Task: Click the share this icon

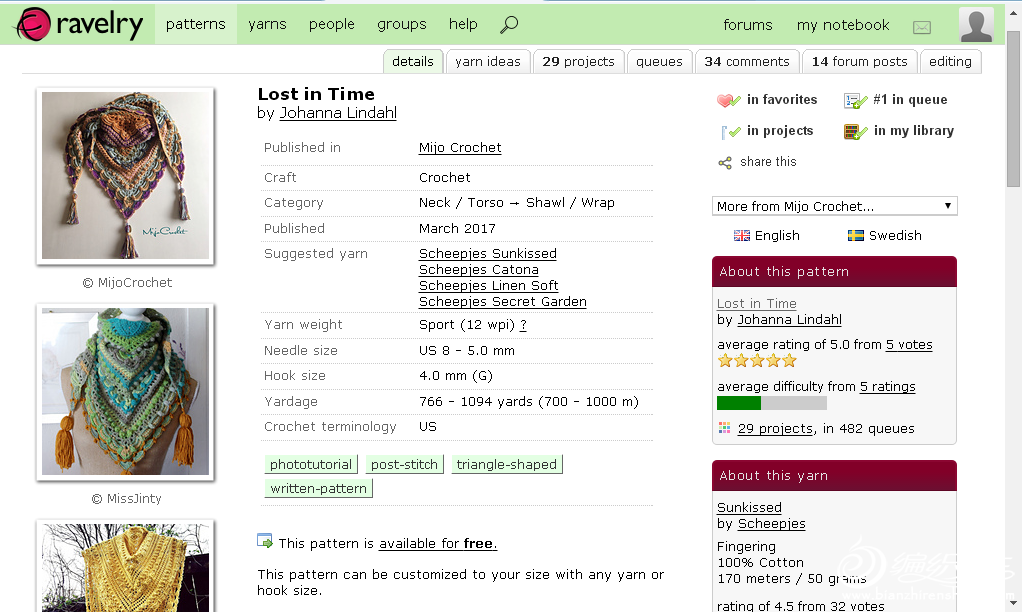Action: (x=725, y=163)
